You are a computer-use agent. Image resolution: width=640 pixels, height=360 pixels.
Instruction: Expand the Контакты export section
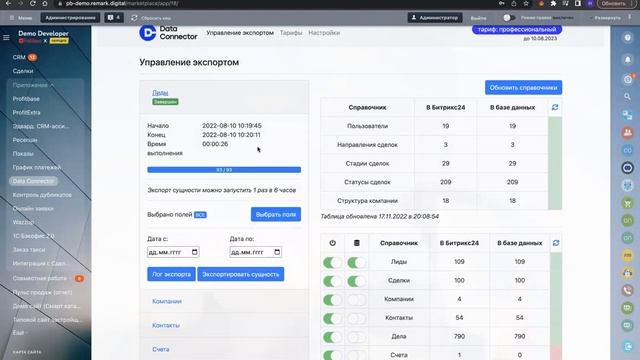(166, 325)
